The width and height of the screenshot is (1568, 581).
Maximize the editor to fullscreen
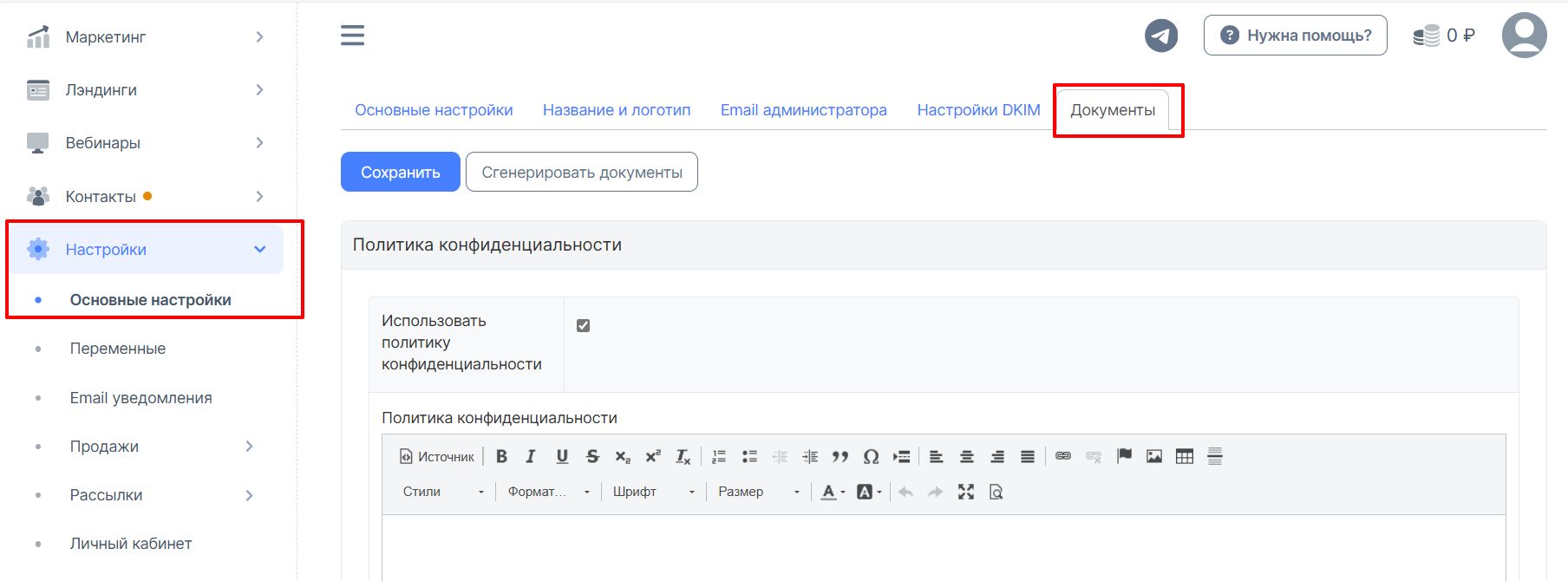[966, 492]
